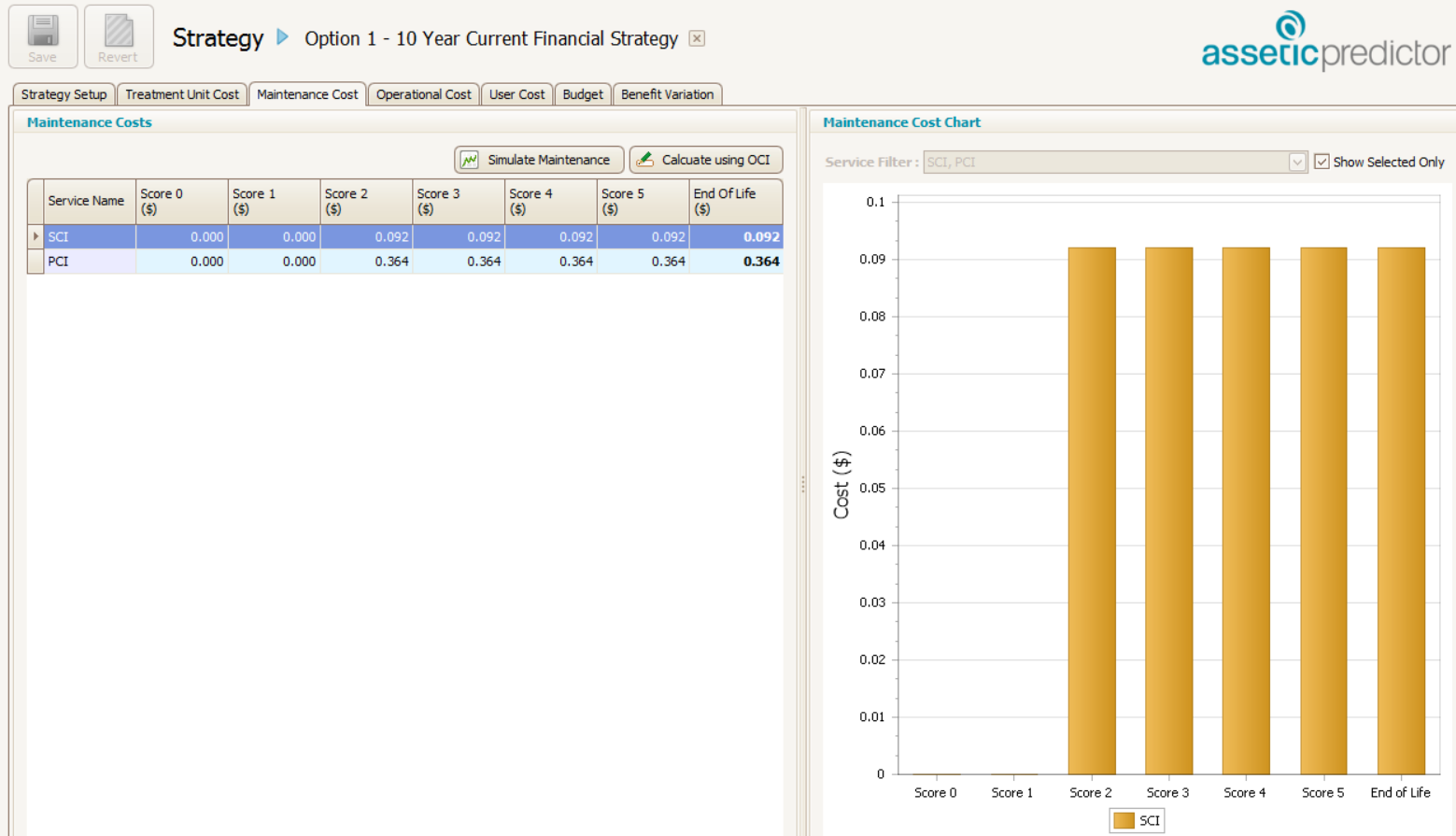Click the SCI legend color swatch
Image resolution: width=1456 pixels, height=836 pixels.
pos(1124,820)
